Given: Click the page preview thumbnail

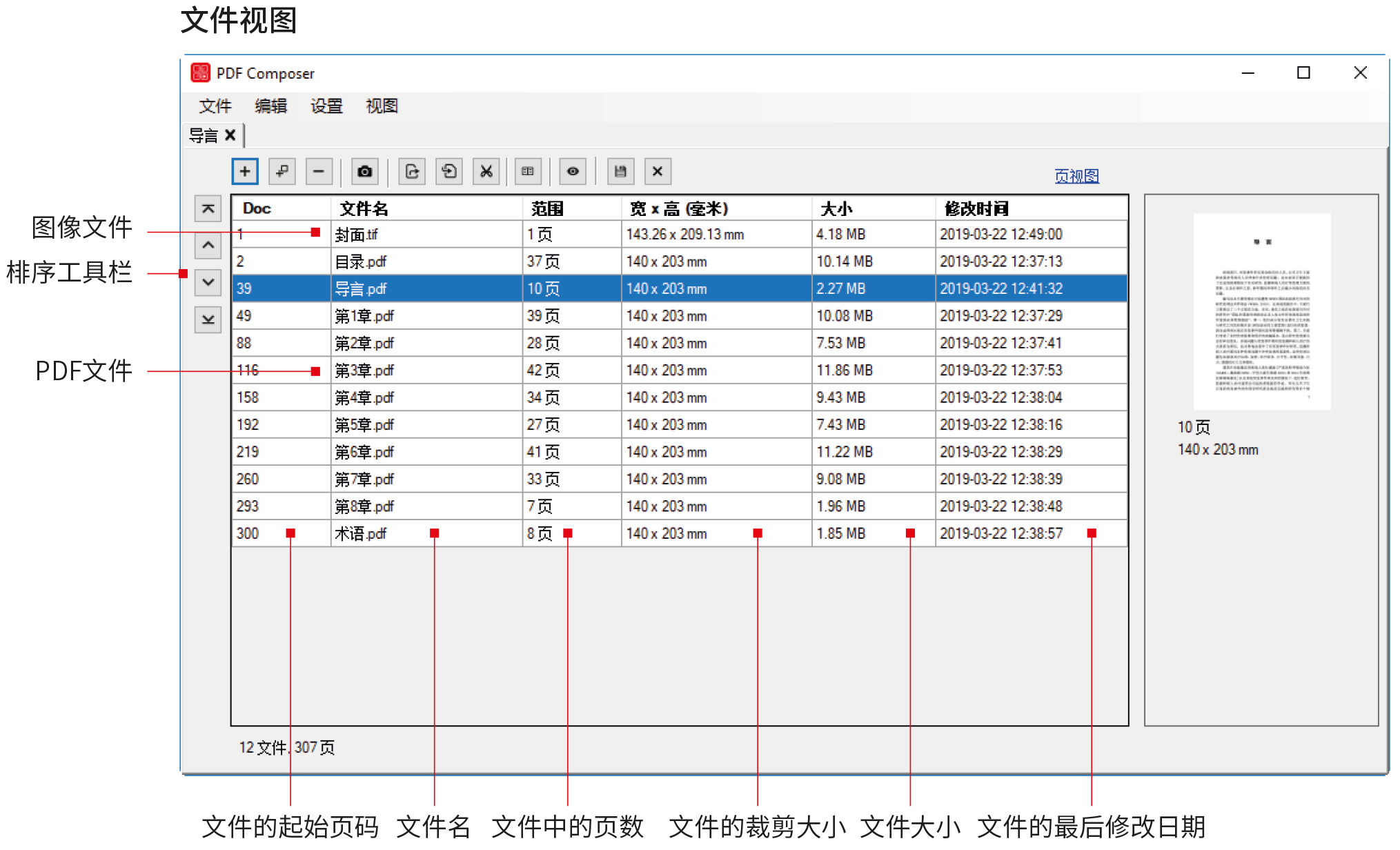Looking at the screenshot, I should (1261, 312).
